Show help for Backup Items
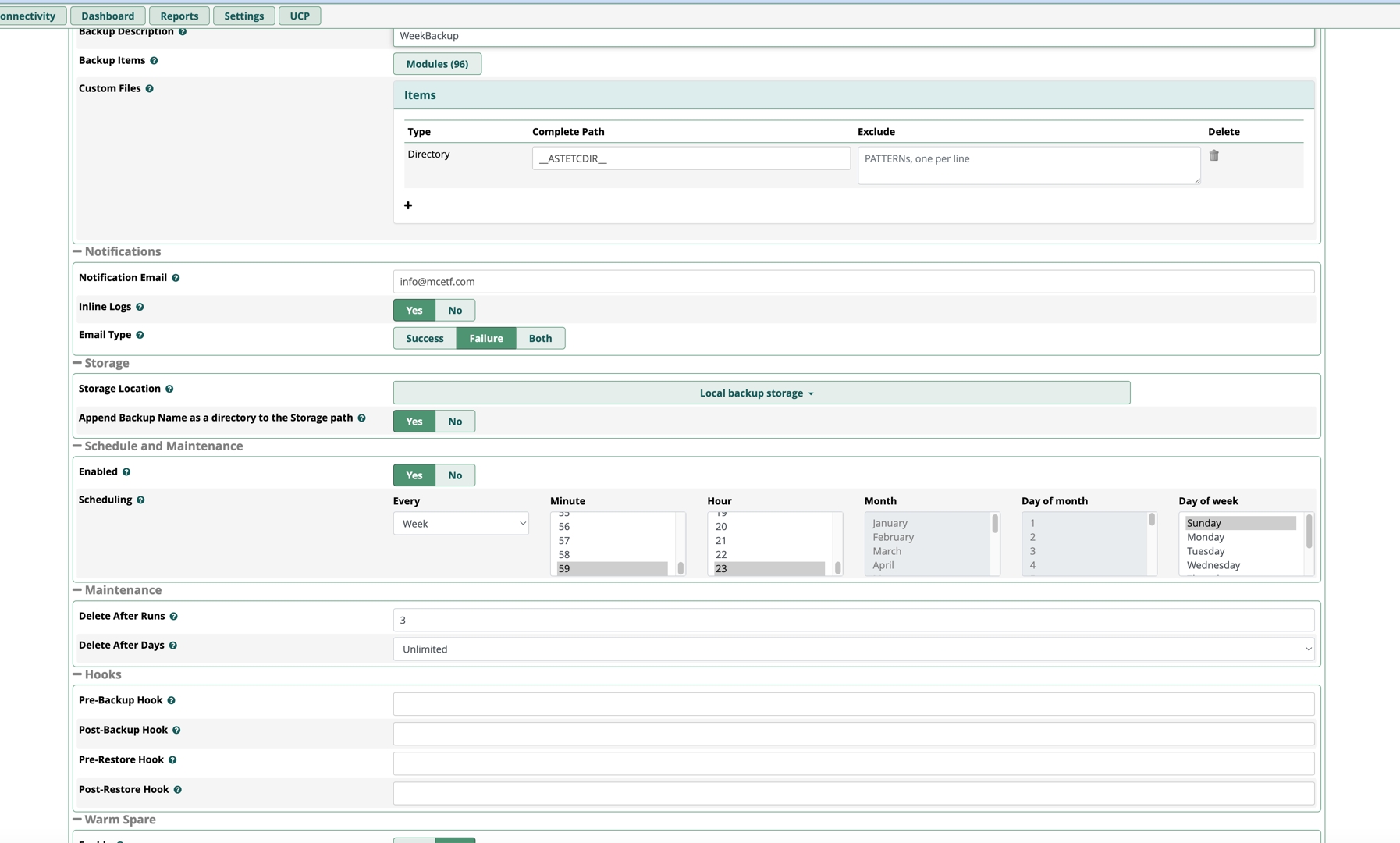This screenshot has width=1400, height=843. click(x=154, y=61)
